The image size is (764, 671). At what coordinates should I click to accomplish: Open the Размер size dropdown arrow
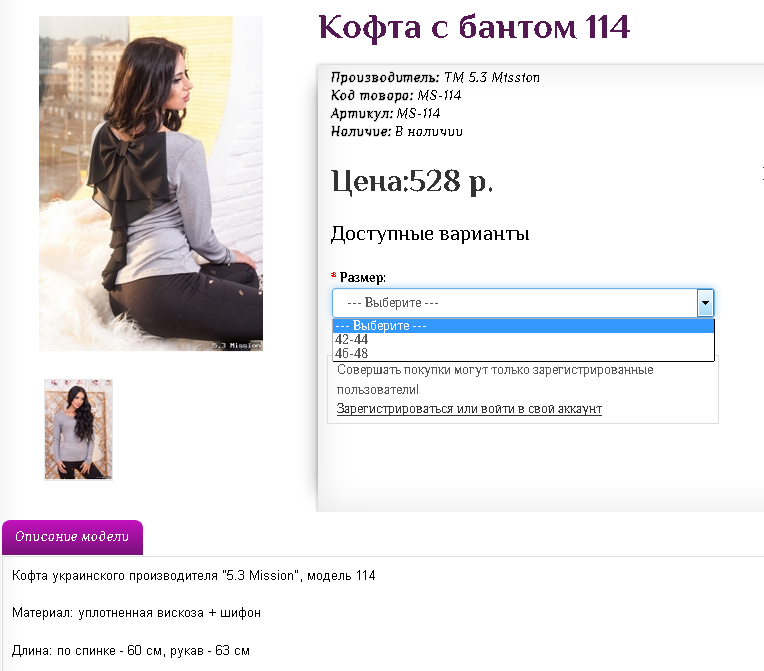coord(705,303)
